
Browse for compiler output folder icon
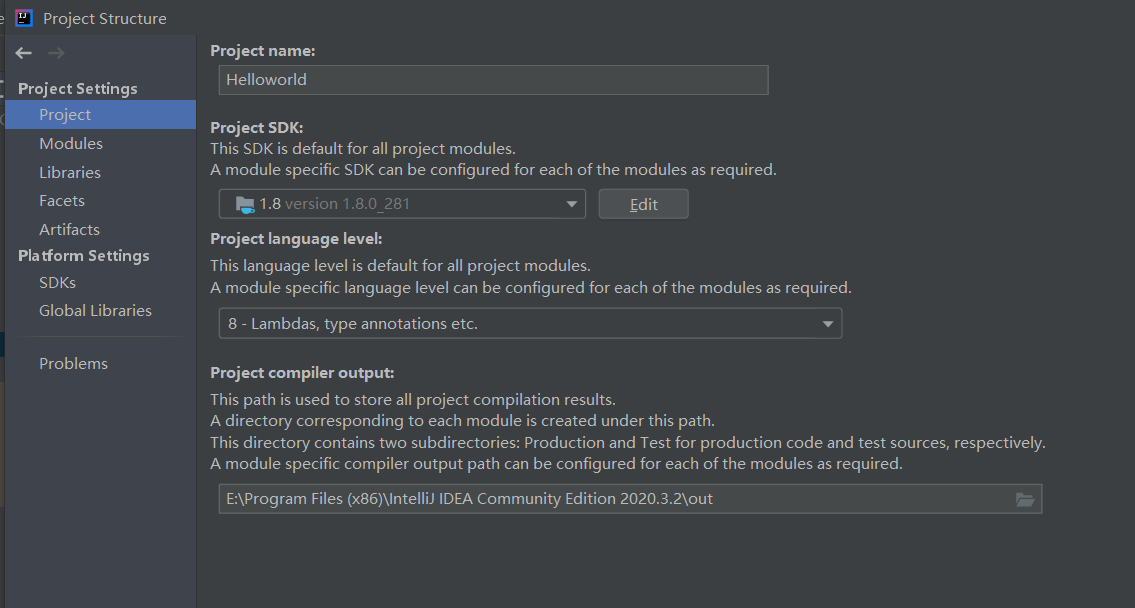coord(1025,499)
